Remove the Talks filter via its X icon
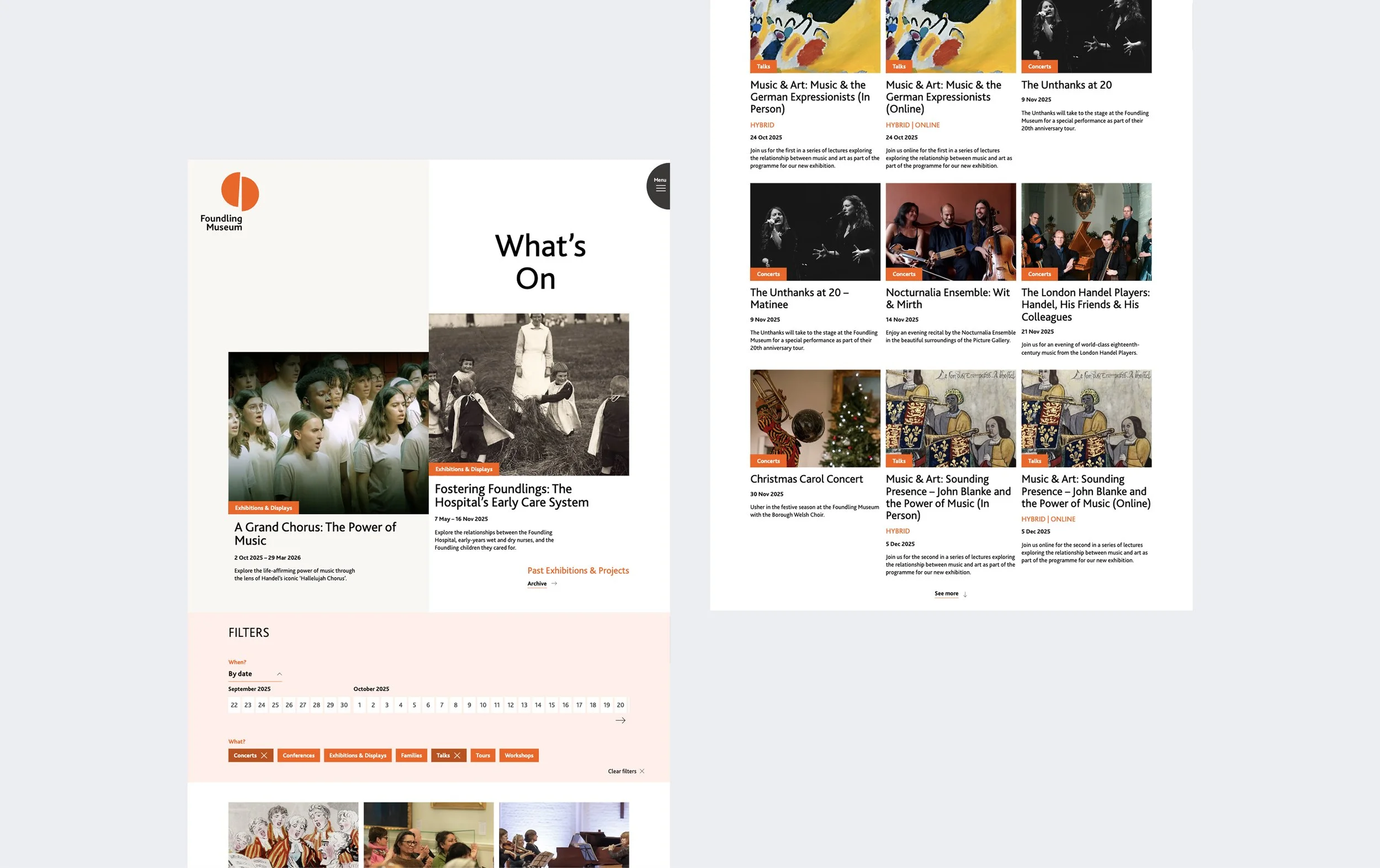Image resolution: width=1380 pixels, height=868 pixels. coord(459,755)
